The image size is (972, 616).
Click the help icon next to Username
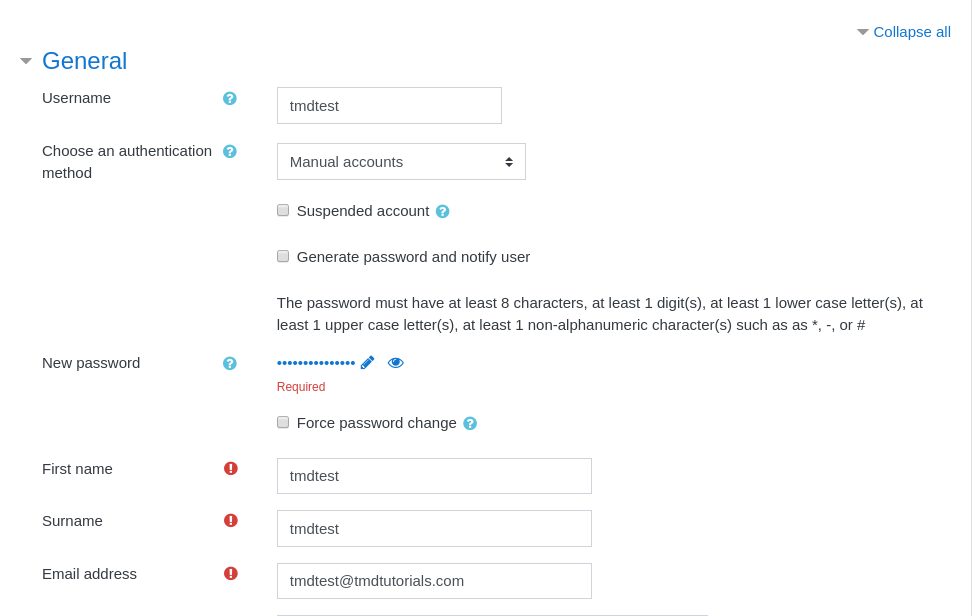(x=230, y=98)
